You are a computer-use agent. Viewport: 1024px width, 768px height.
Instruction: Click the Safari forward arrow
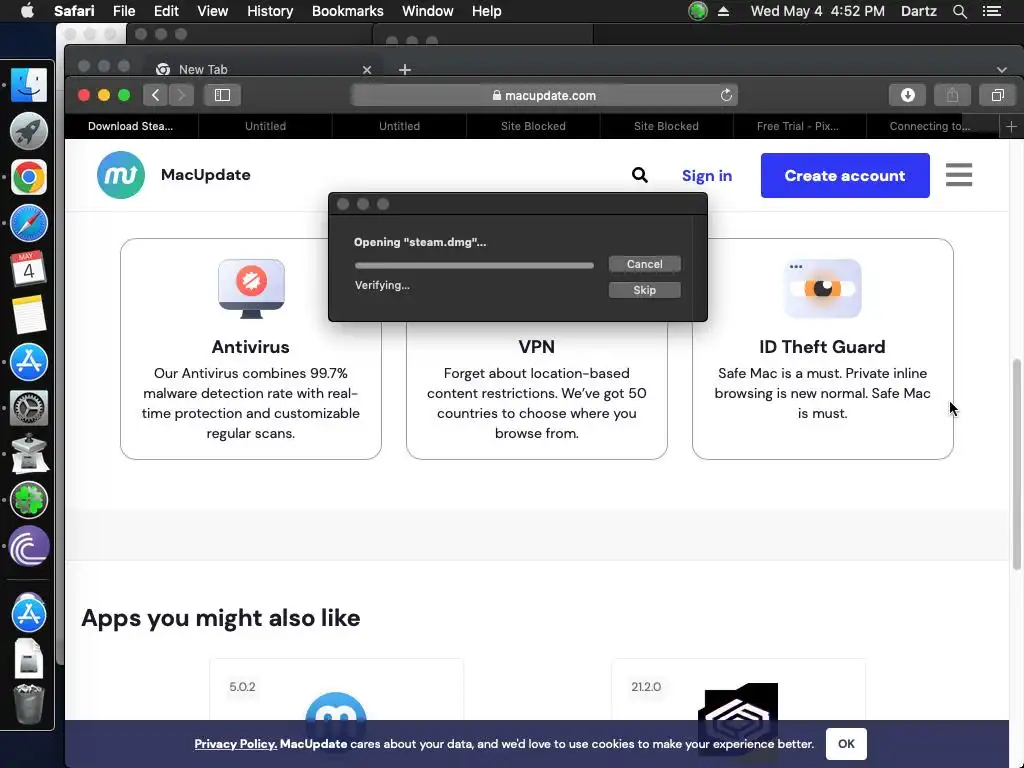point(182,95)
